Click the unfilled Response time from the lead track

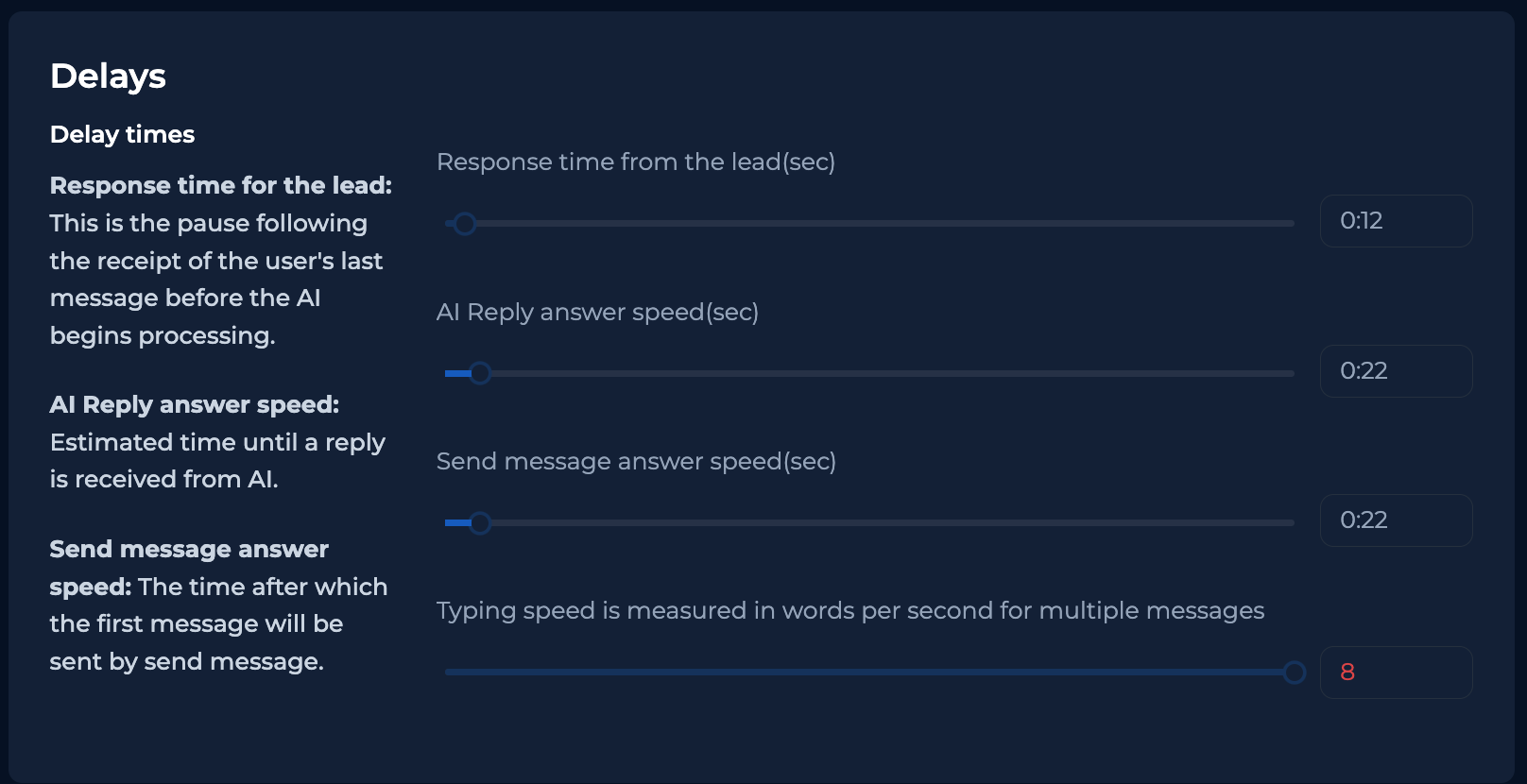879,224
